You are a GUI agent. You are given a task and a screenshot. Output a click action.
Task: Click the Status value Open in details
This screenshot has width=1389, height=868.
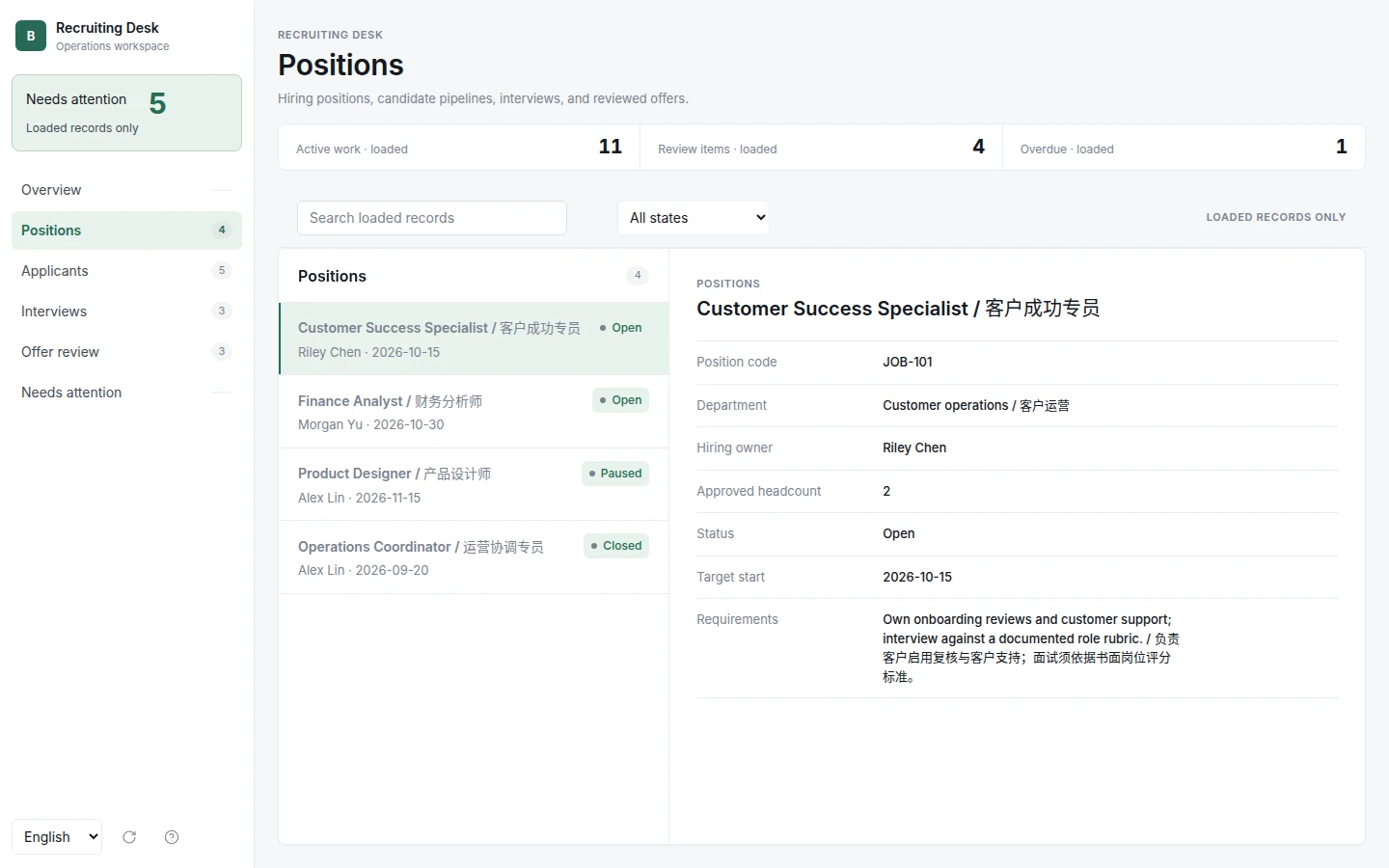pyautogui.click(x=899, y=533)
